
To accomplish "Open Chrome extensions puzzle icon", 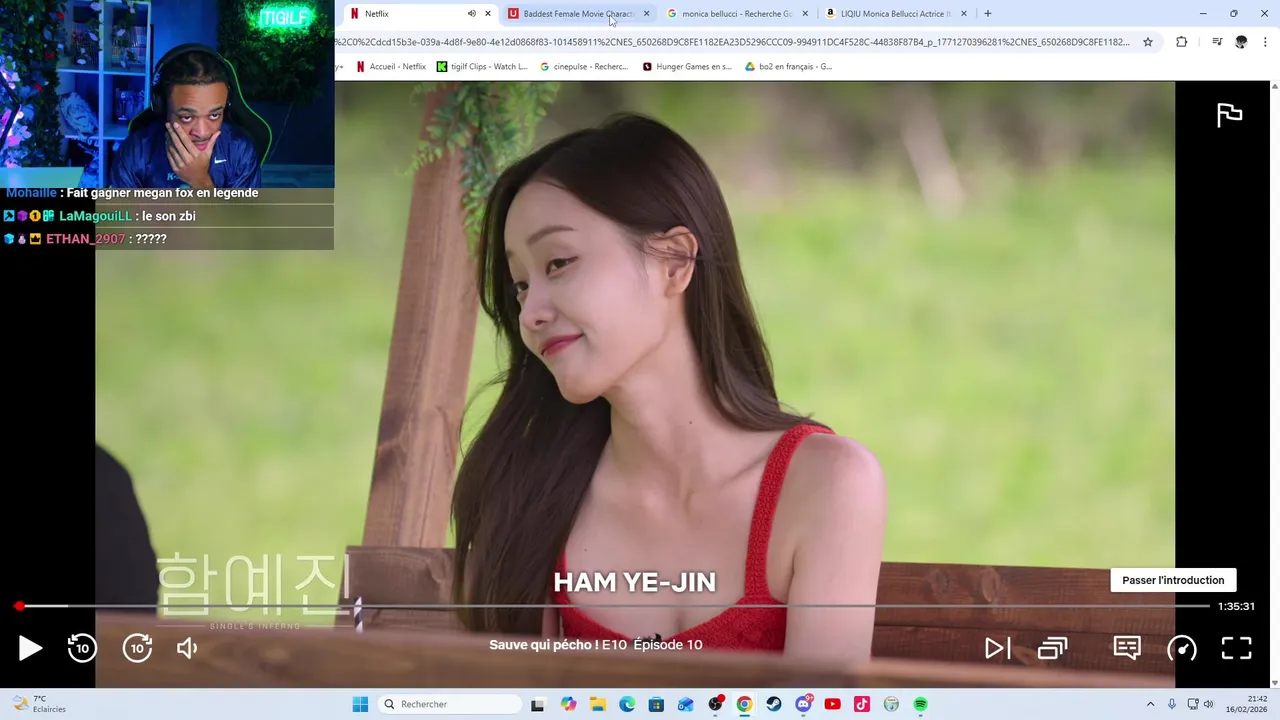I will 1182,42.
